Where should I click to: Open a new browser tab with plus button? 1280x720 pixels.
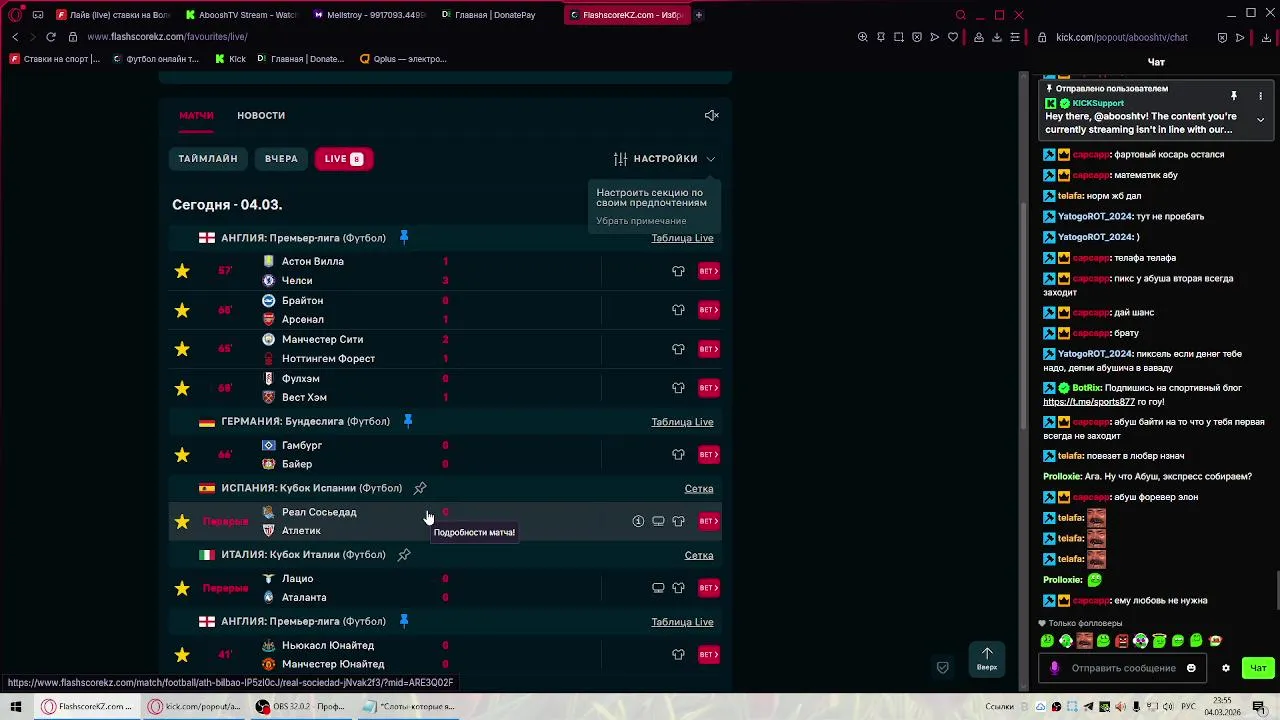pos(699,15)
